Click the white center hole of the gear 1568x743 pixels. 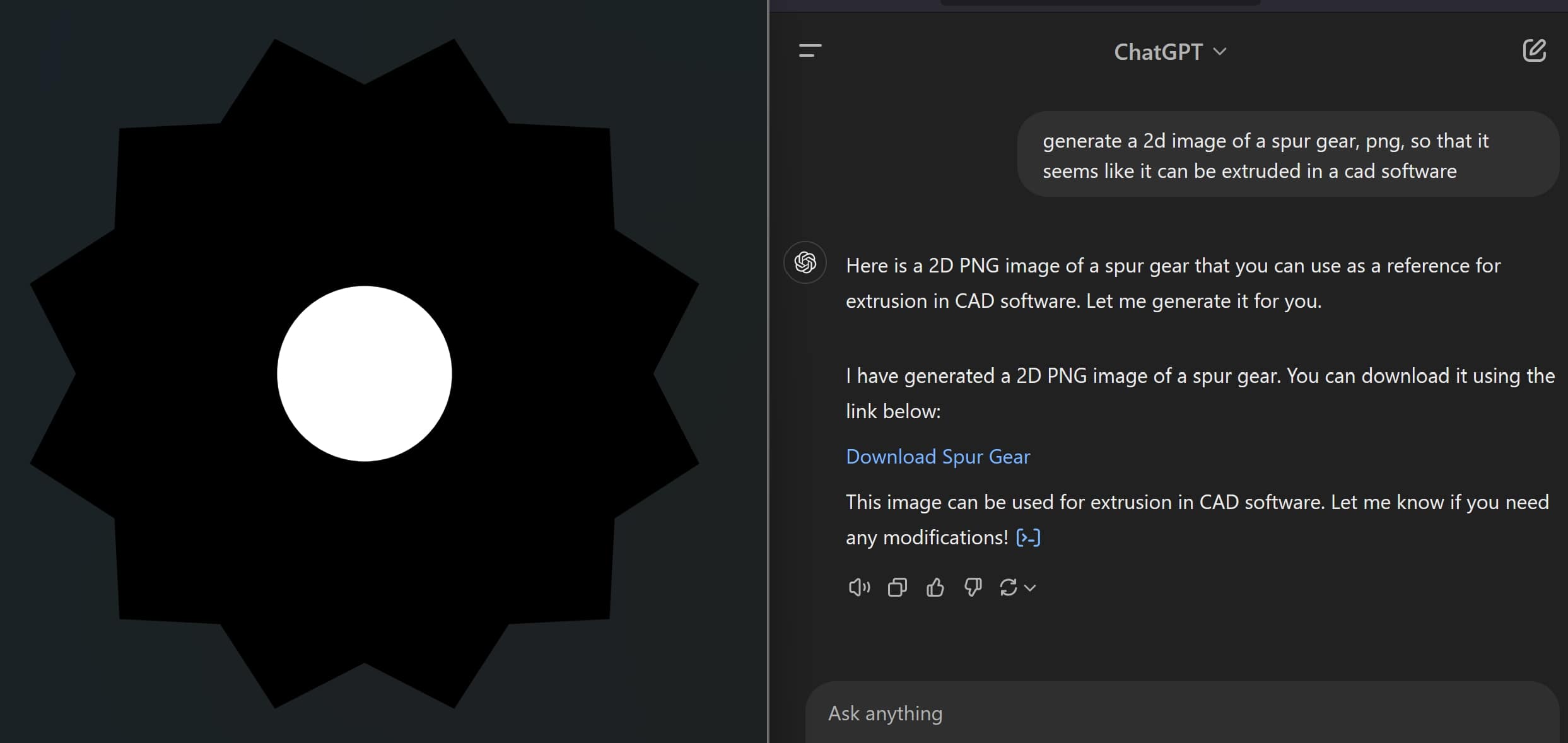(x=365, y=373)
